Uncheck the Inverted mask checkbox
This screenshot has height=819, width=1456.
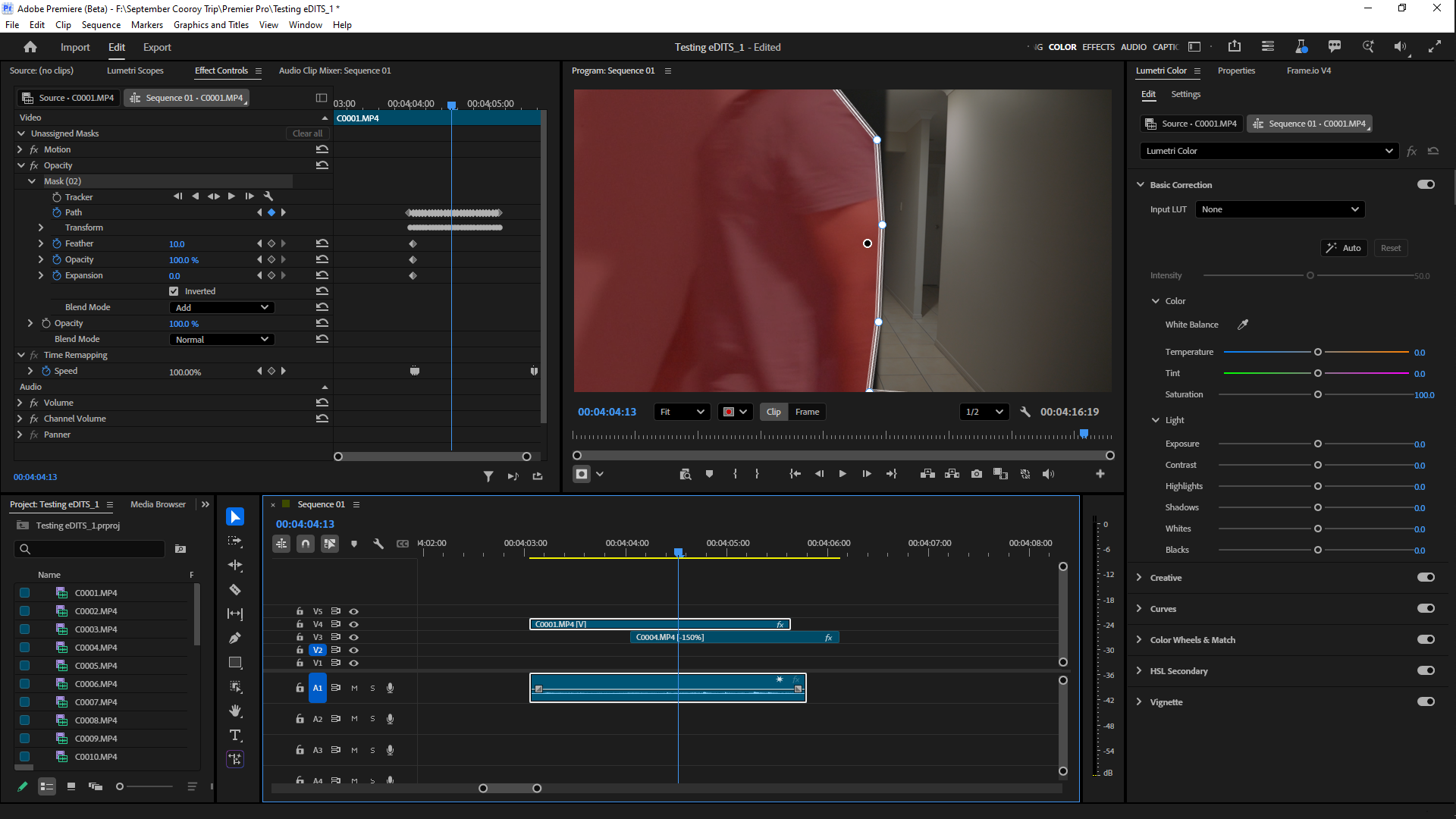pos(174,291)
